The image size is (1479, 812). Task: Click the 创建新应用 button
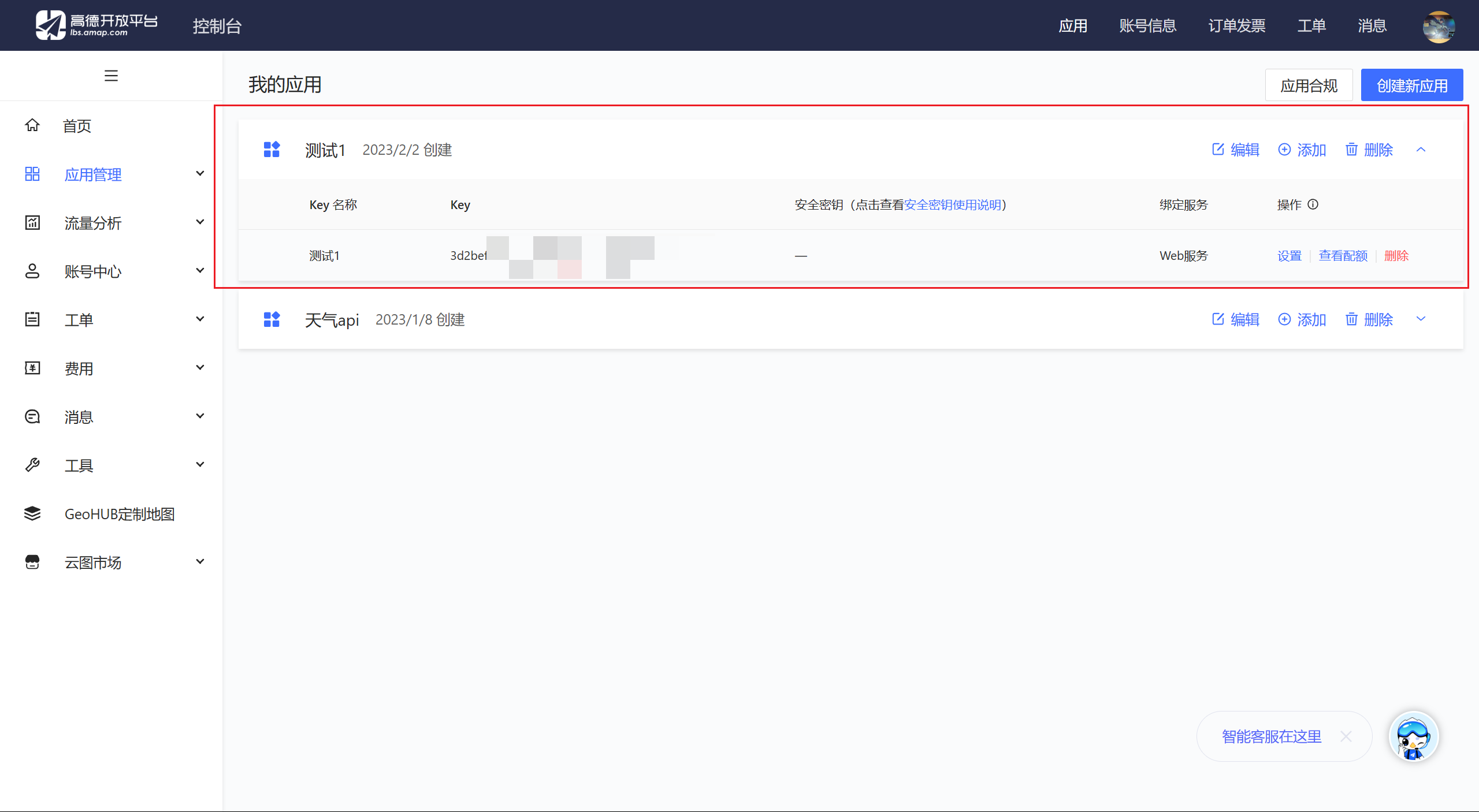tap(1411, 85)
